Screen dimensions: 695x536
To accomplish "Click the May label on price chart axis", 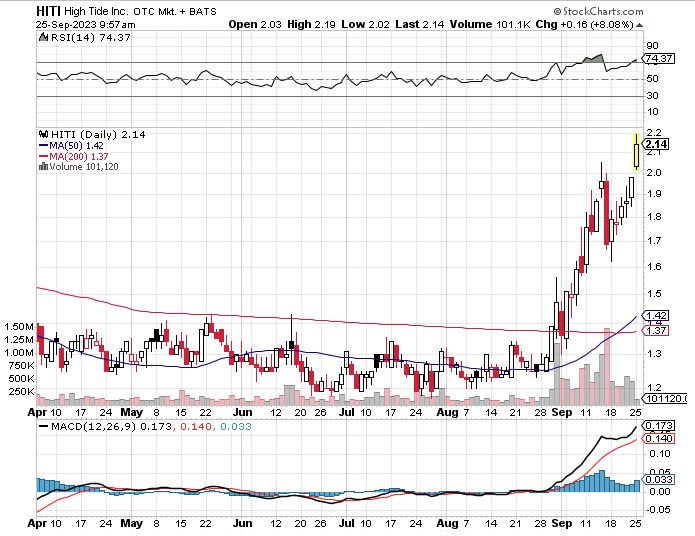I will (x=132, y=412).
